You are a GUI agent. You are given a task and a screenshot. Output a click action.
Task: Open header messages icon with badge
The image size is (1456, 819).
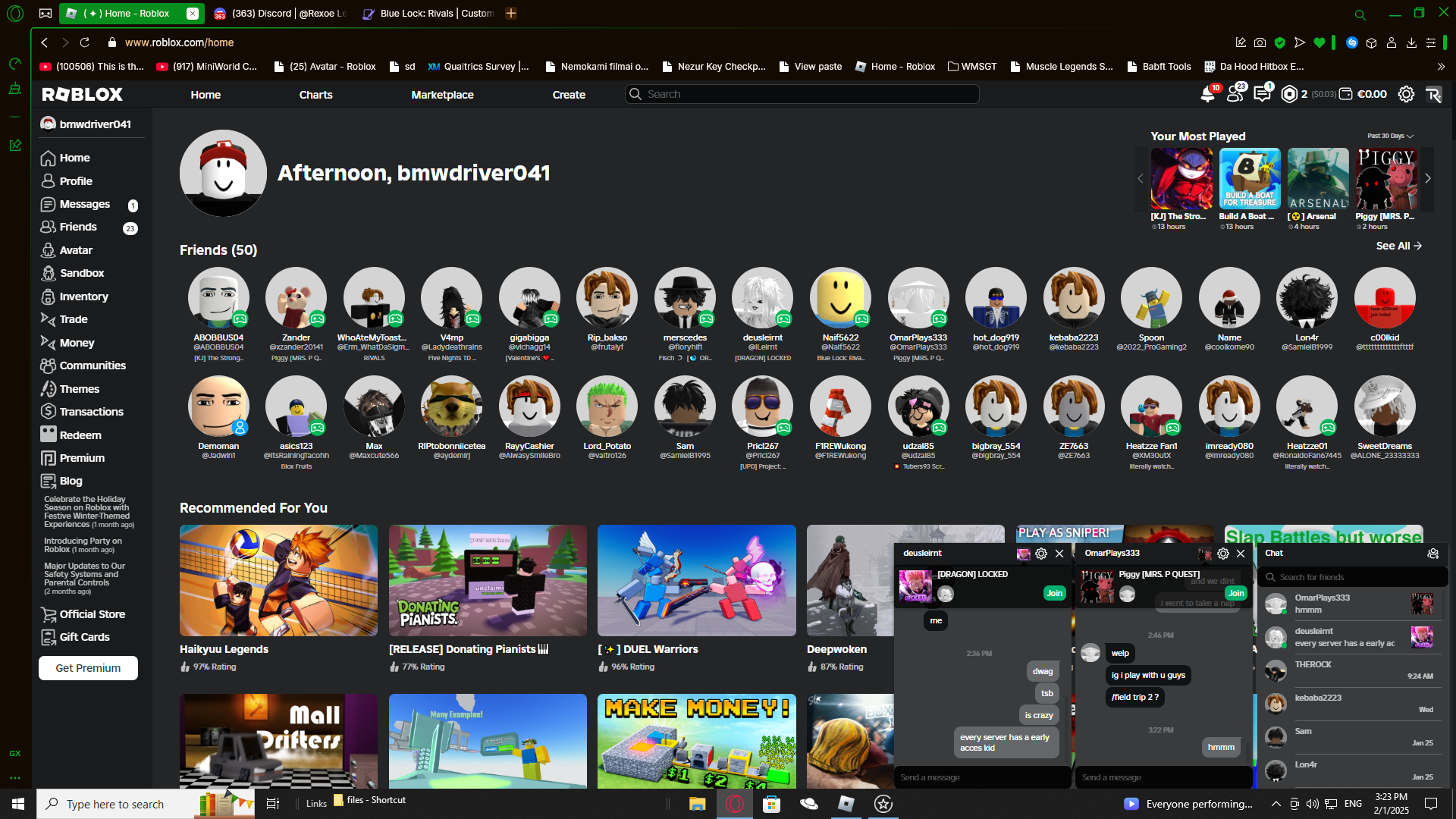pyautogui.click(x=1262, y=94)
